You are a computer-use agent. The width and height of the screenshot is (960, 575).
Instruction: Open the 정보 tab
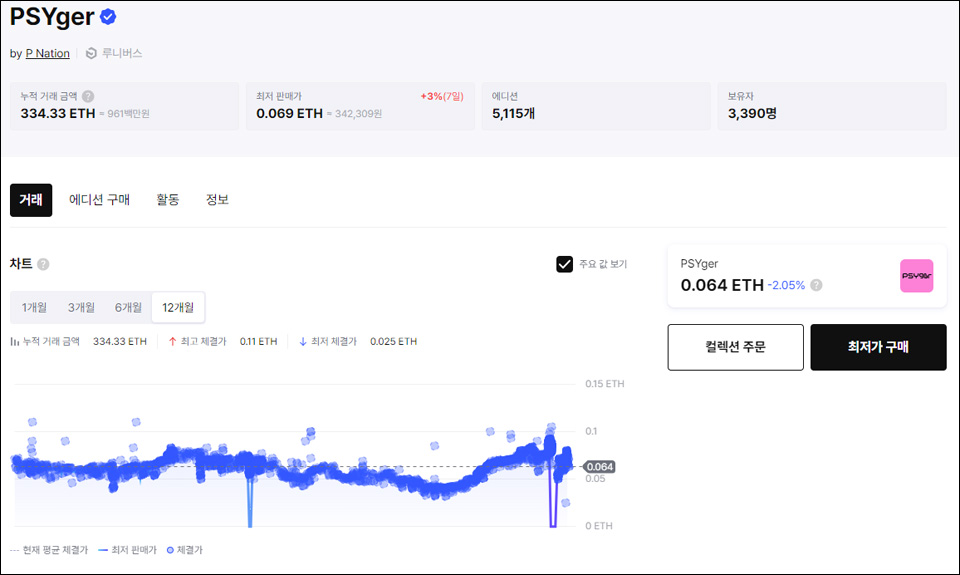click(217, 200)
